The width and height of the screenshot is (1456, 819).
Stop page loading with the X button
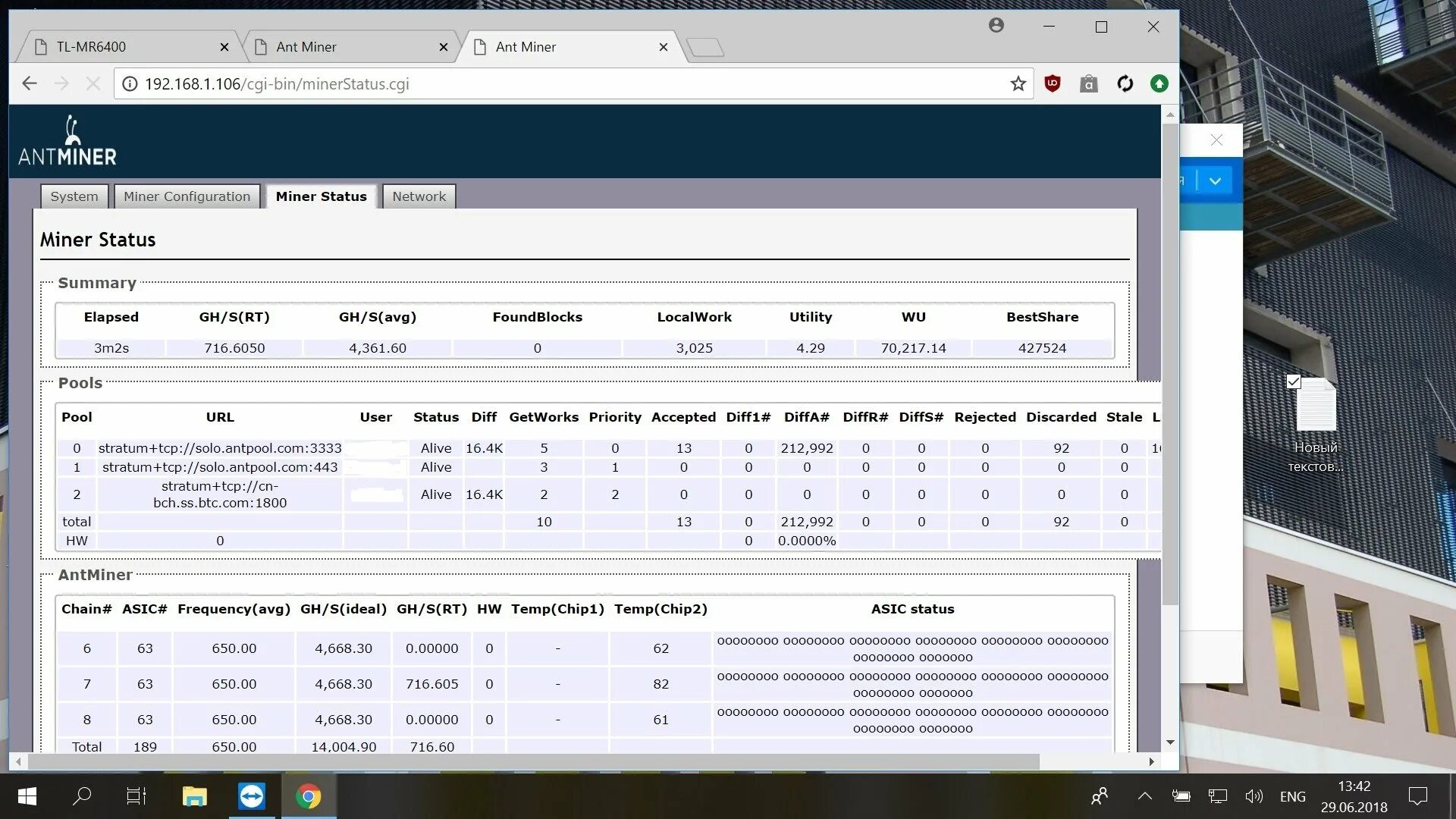click(93, 84)
